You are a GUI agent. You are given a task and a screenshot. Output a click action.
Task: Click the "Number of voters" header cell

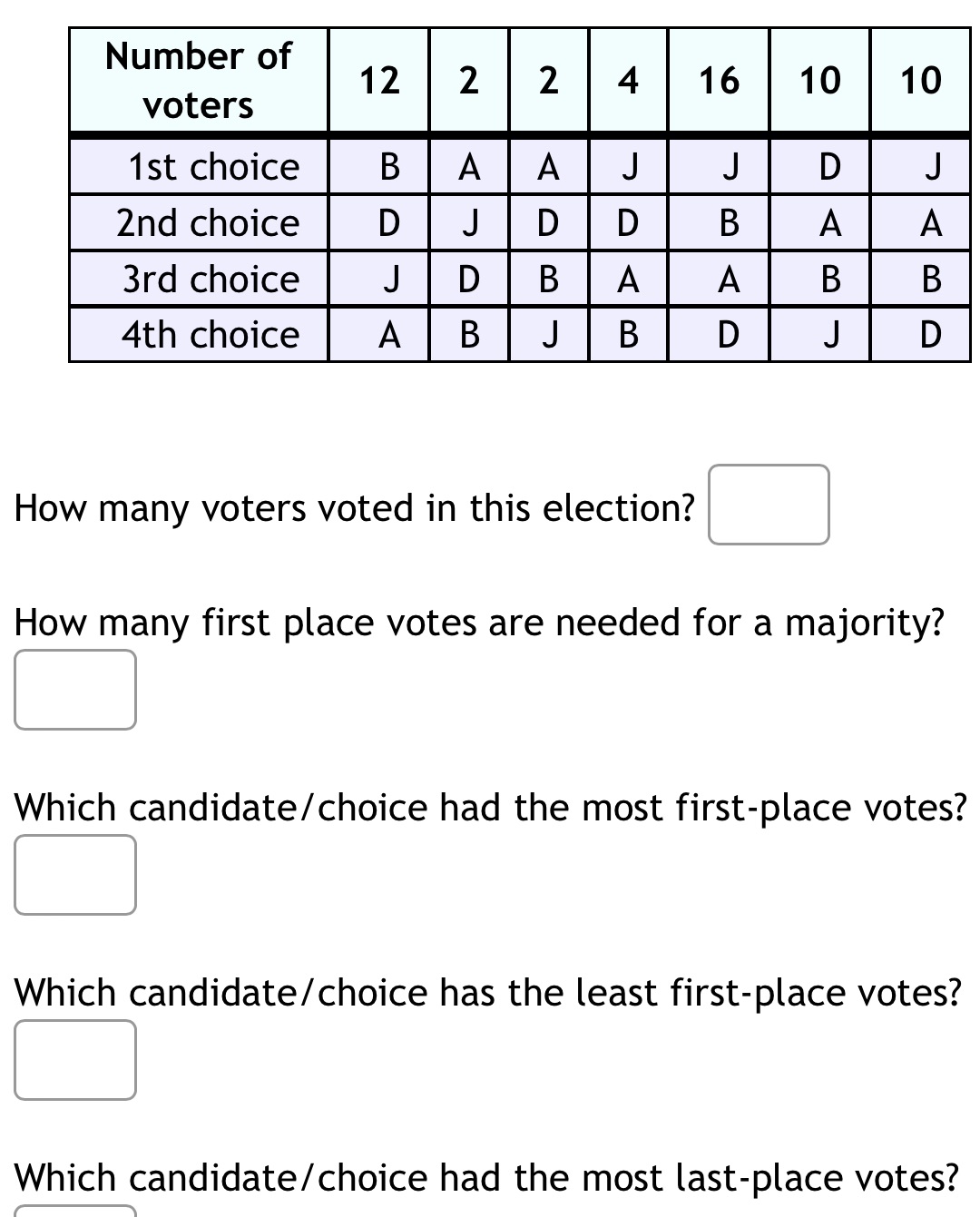(199, 80)
